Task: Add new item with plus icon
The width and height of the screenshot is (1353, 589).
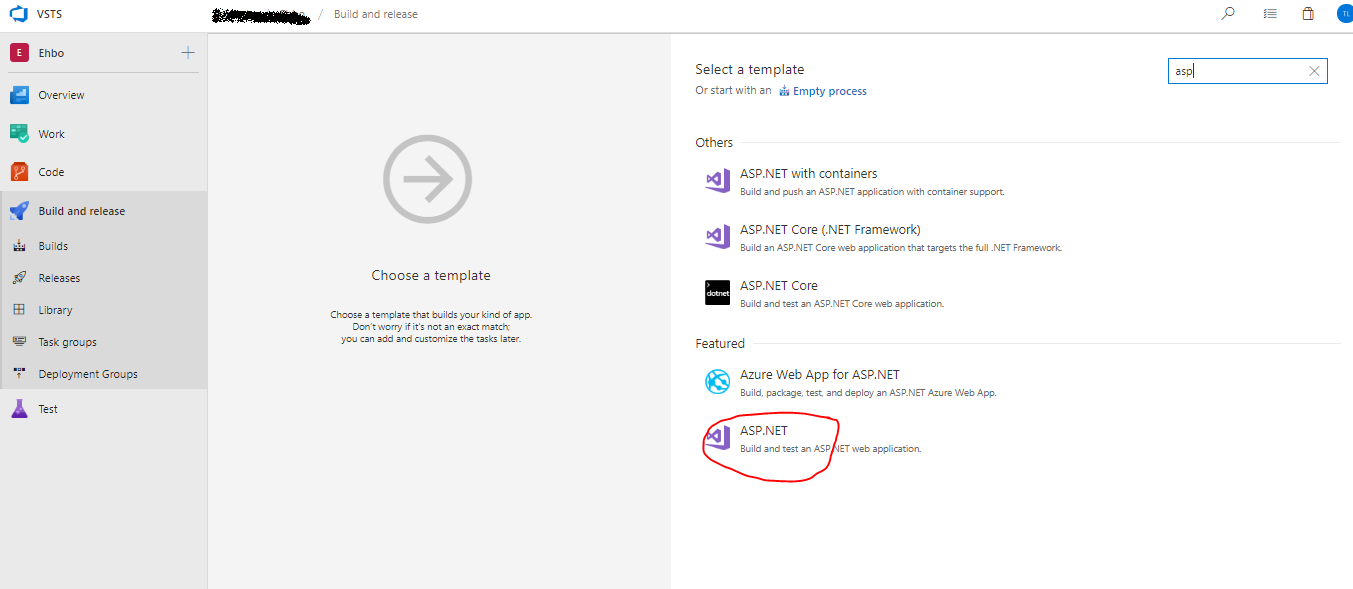Action: click(x=188, y=52)
